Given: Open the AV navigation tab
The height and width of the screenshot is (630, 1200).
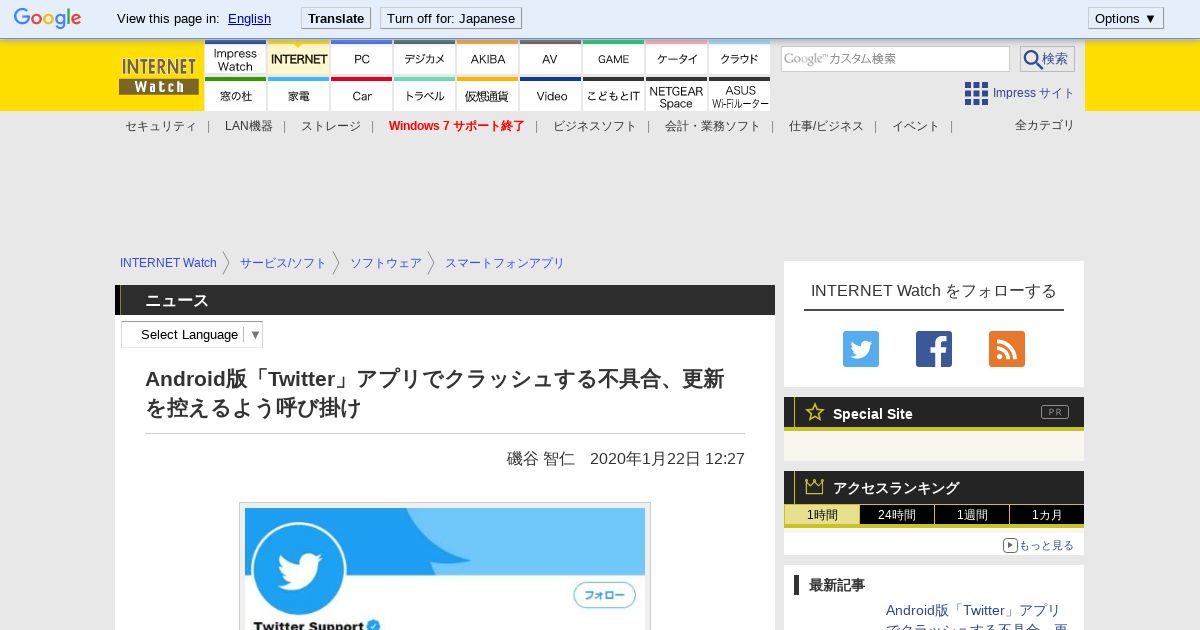Looking at the screenshot, I should pos(550,59).
